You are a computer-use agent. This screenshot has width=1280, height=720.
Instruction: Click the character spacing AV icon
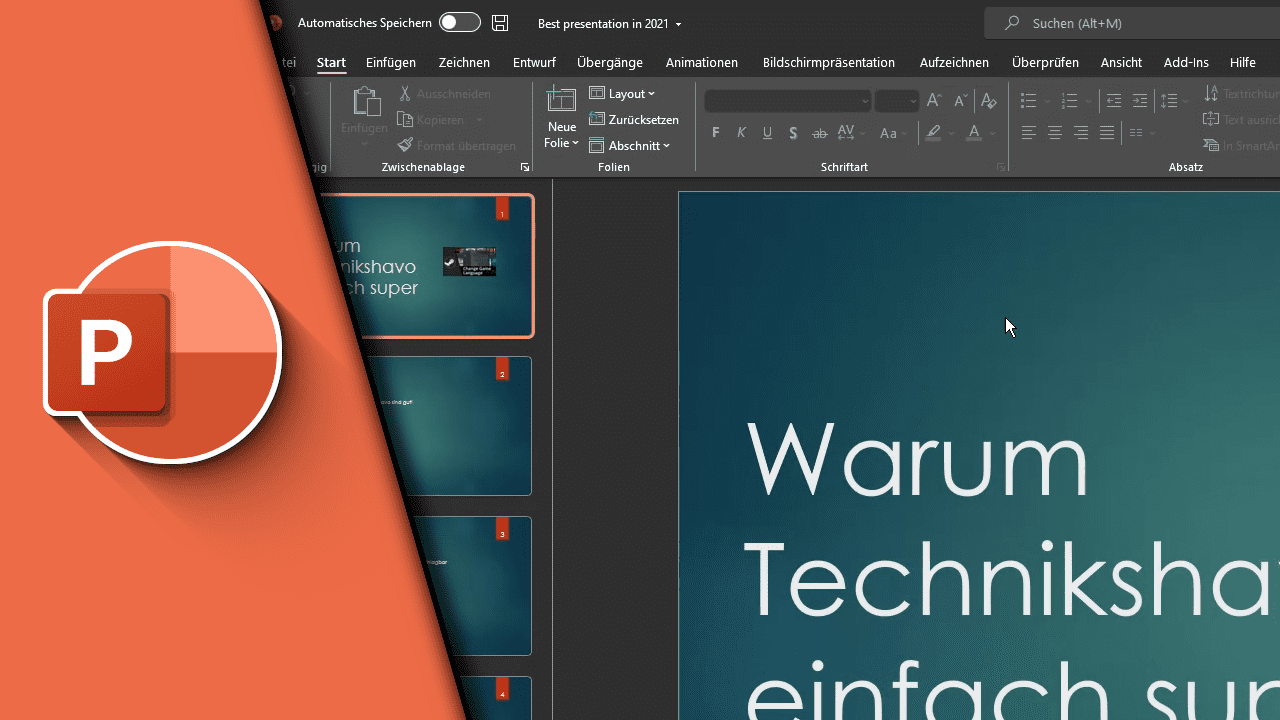[847, 133]
